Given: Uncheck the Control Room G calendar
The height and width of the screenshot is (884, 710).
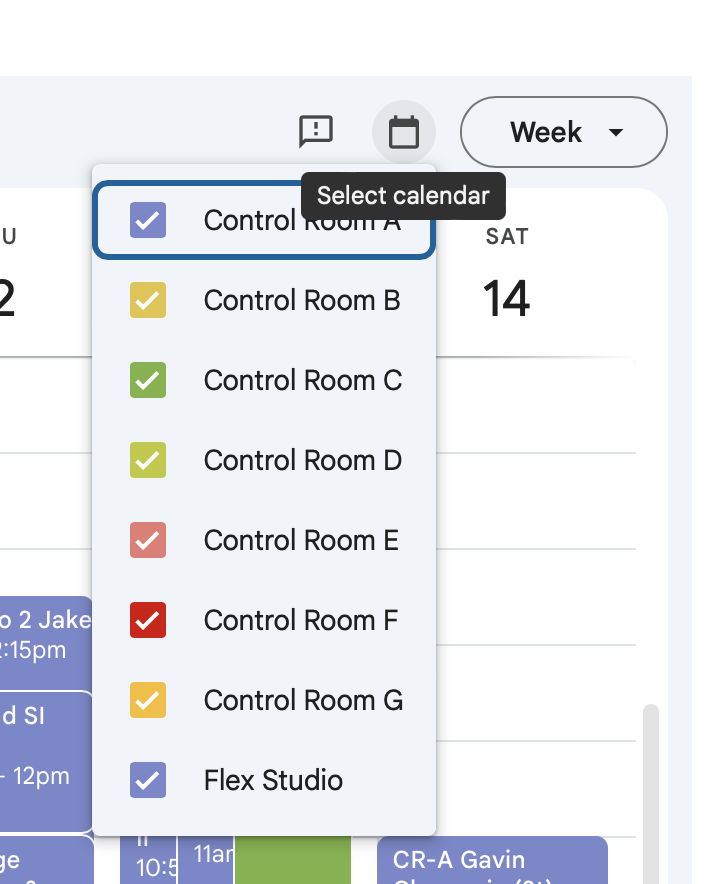Looking at the screenshot, I should tap(147, 700).
